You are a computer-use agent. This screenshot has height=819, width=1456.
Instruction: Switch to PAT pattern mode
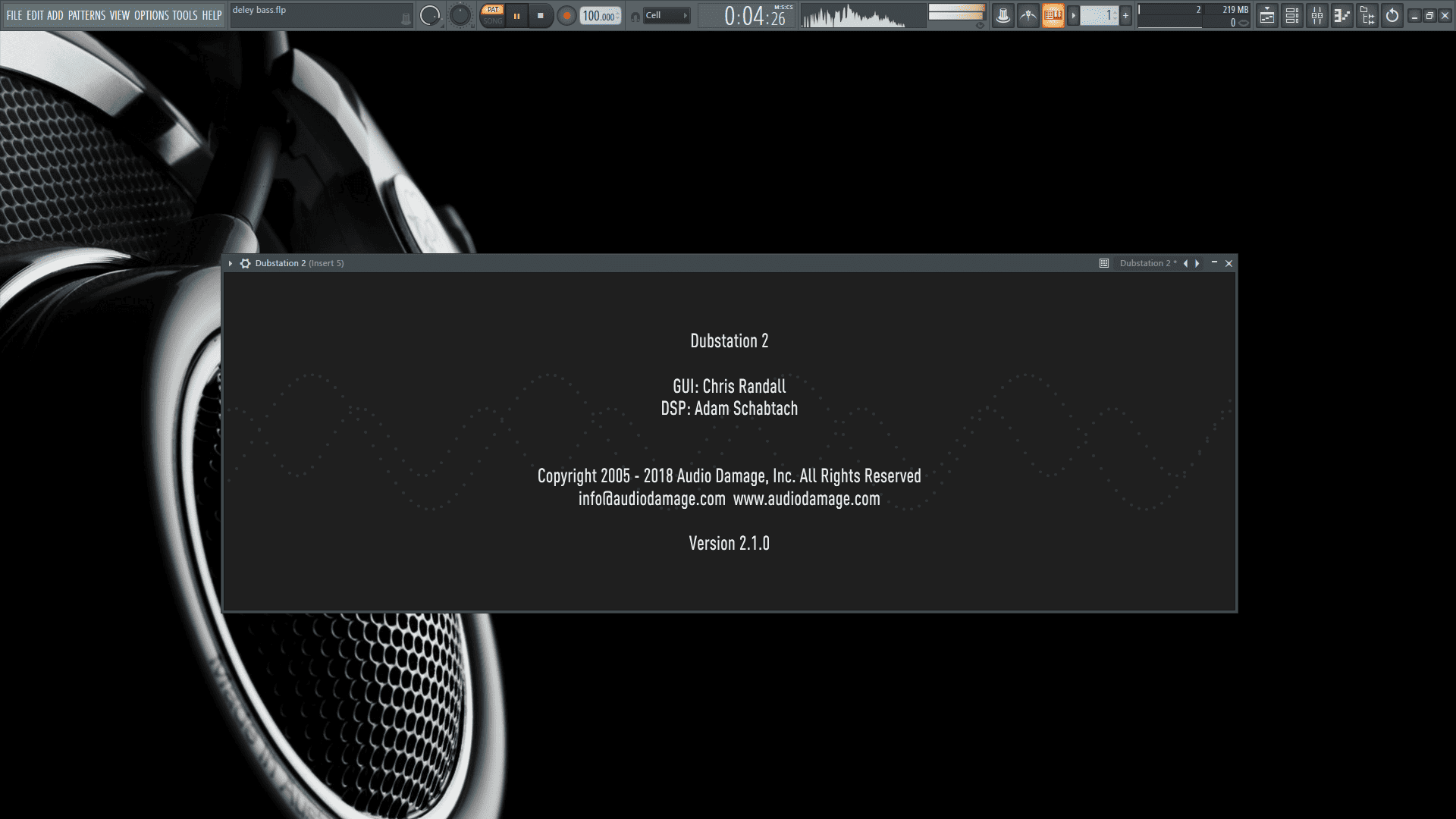pos(493,10)
